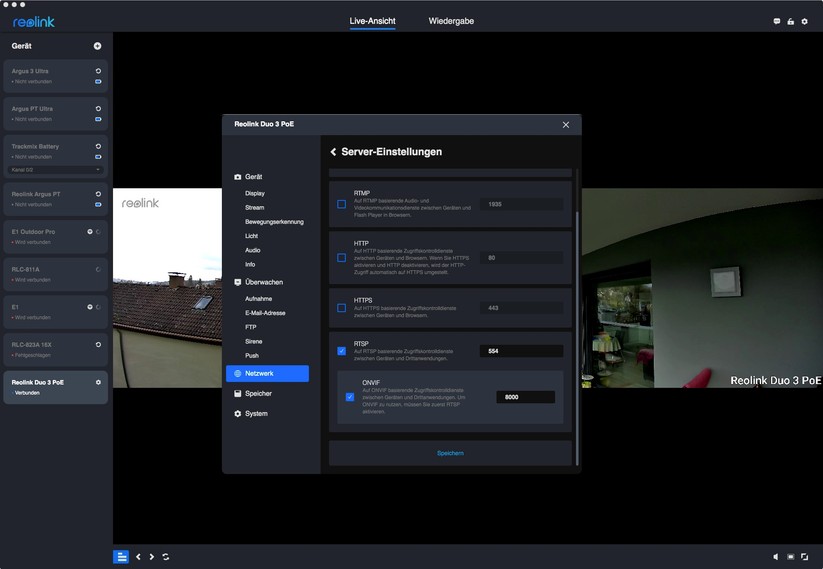Viewport: 823px width, 569px height.
Task: Go back from Server-Einstellungen
Action: pyautogui.click(x=333, y=152)
